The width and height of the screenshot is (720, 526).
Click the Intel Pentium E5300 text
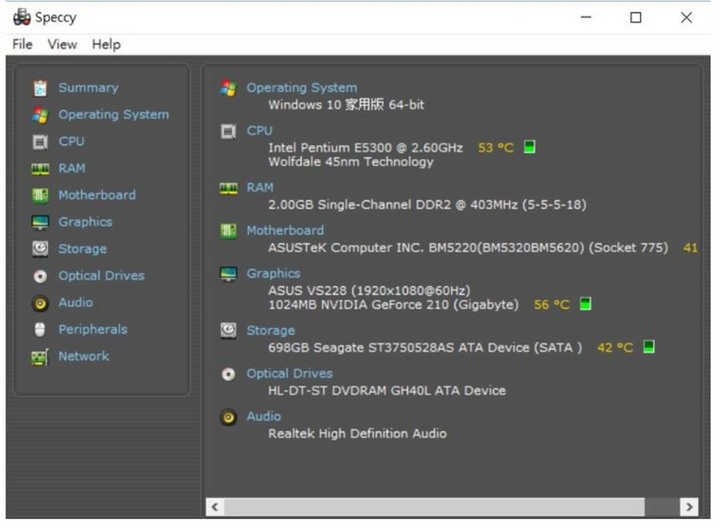point(366,148)
